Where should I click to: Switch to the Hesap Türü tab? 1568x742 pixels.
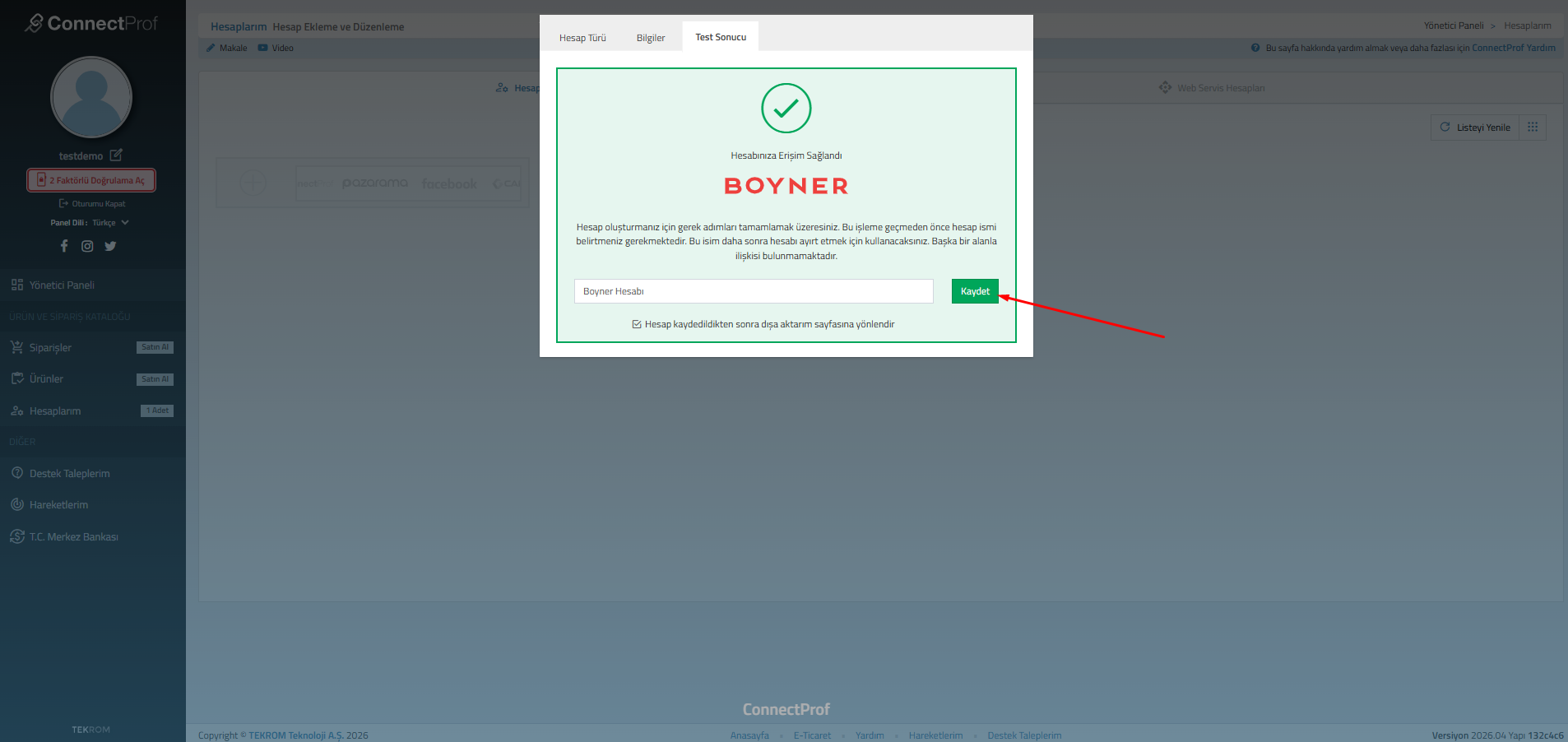582,38
